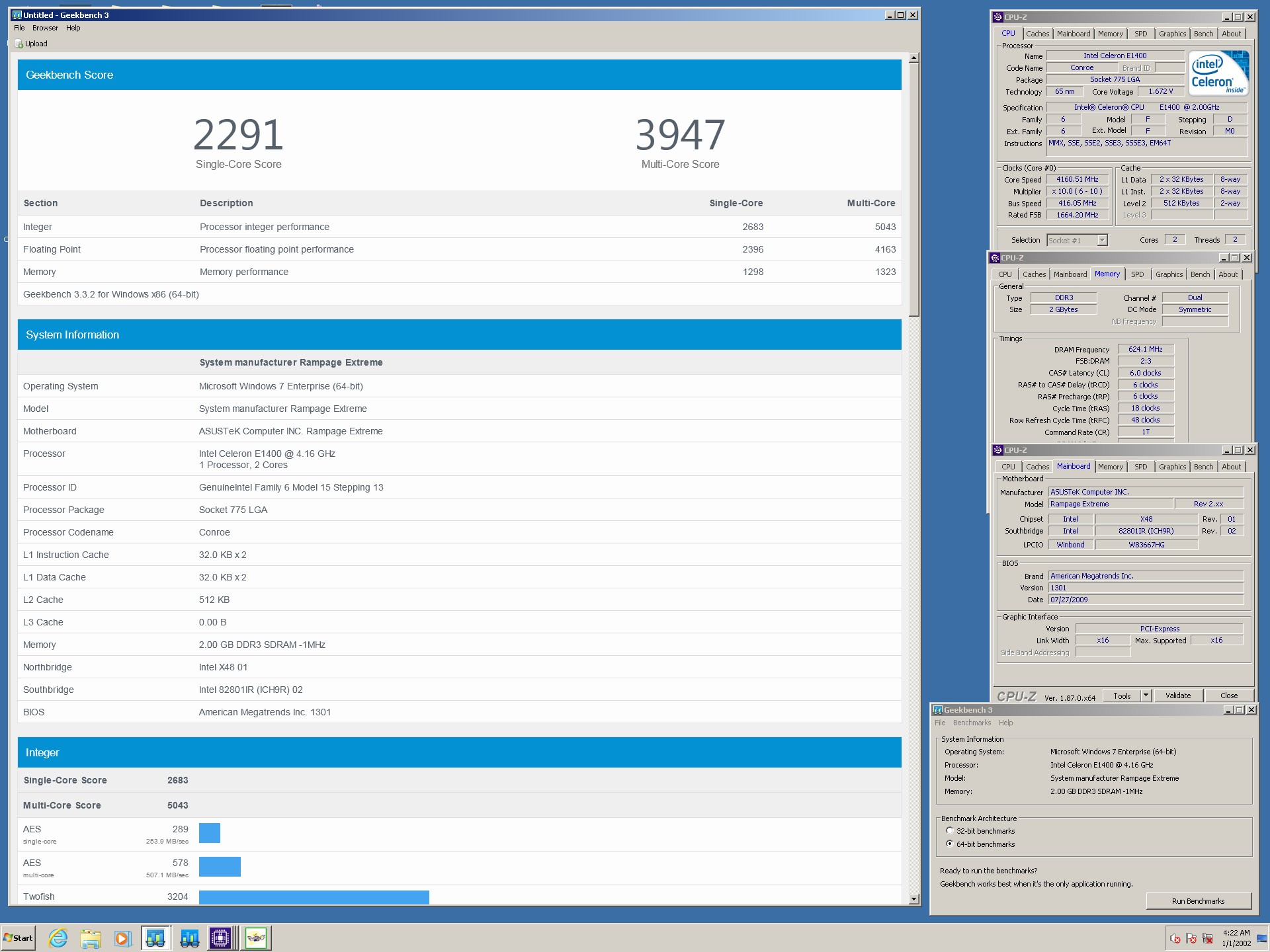Click the Close button in CPU-Z
The width and height of the screenshot is (1270, 952).
pyautogui.click(x=1228, y=695)
